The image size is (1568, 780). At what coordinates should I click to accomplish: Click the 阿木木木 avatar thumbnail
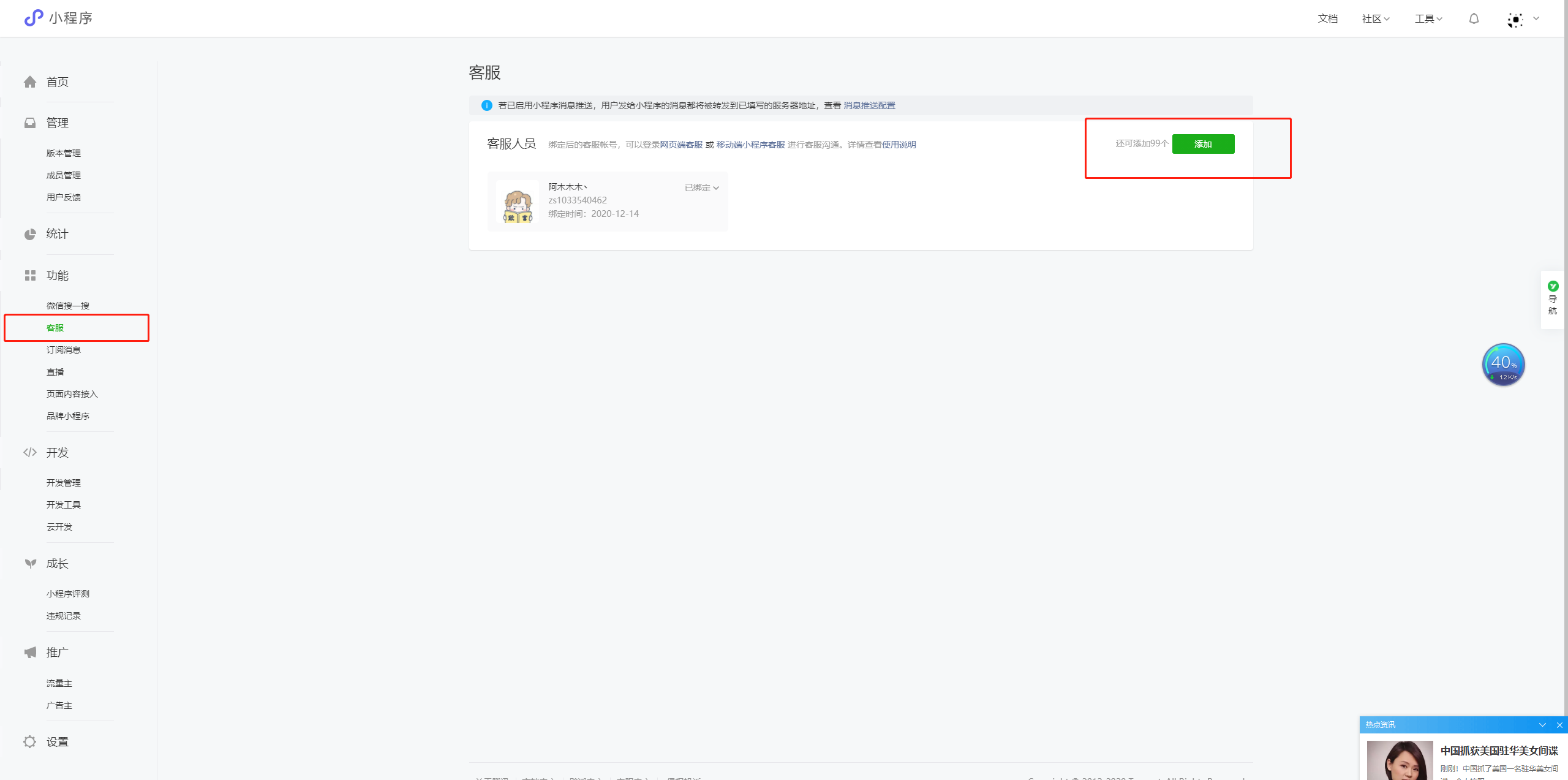518,202
